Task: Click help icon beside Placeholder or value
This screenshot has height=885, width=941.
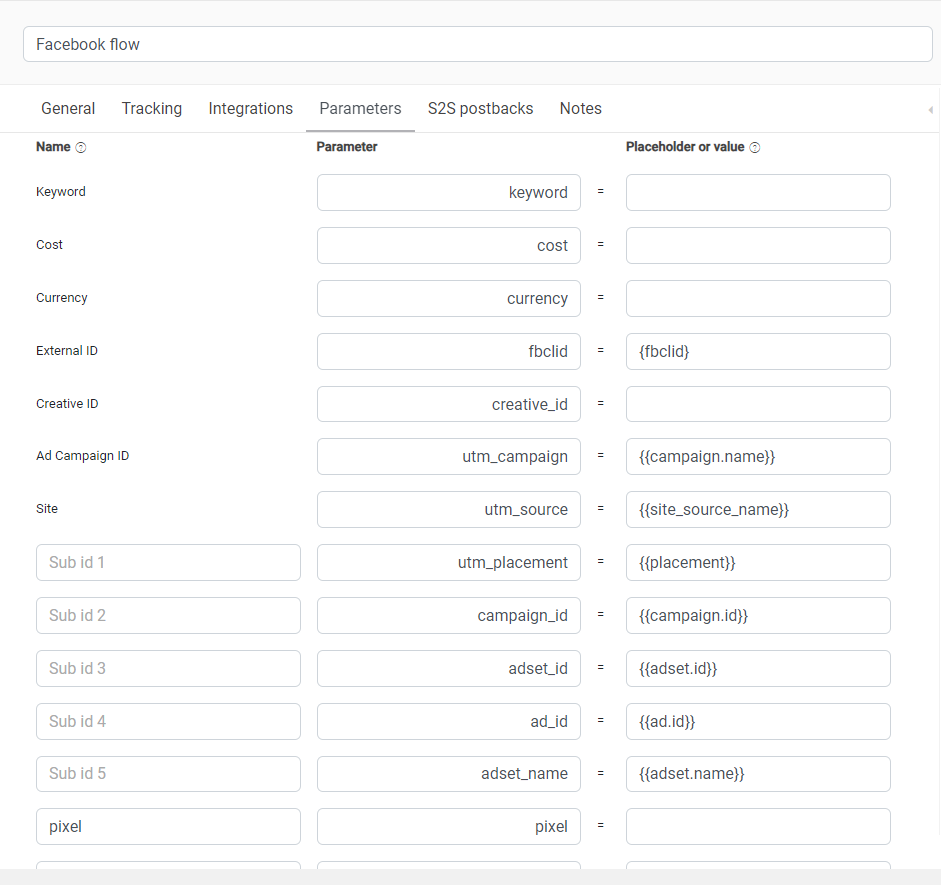Action: [x=755, y=148]
